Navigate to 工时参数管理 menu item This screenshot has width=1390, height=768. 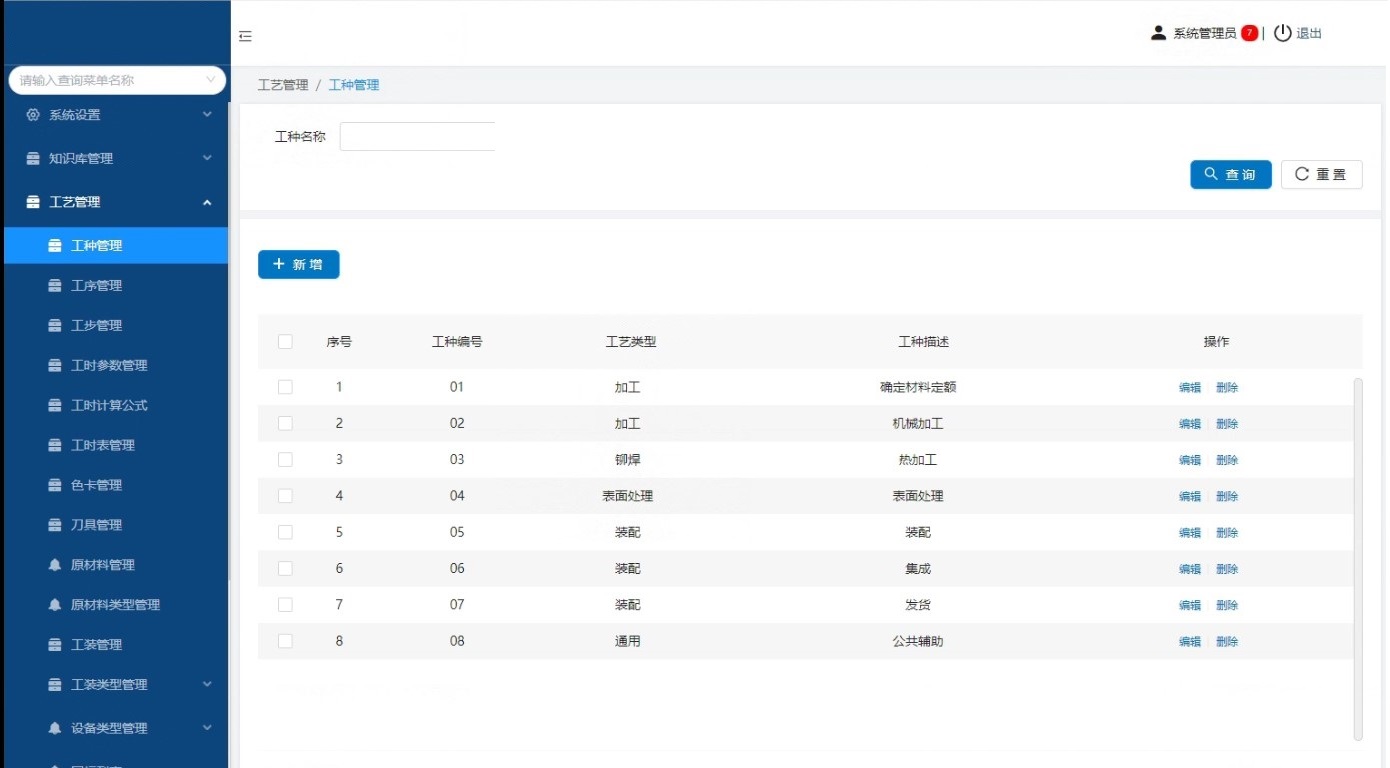click(x=108, y=366)
